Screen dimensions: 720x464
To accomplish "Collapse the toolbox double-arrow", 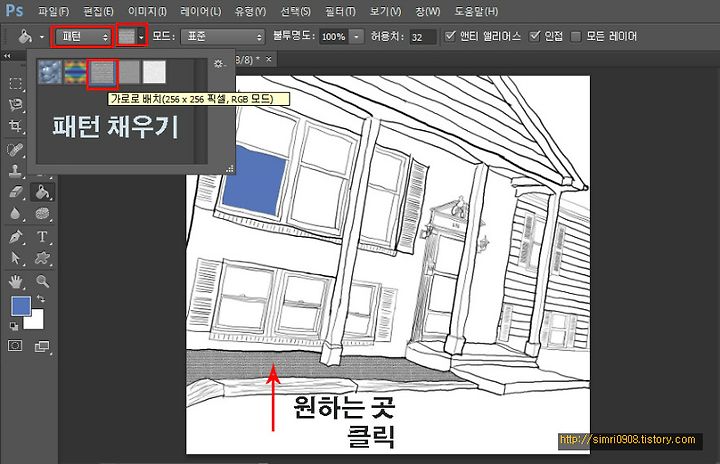I will tap(7, 56).
